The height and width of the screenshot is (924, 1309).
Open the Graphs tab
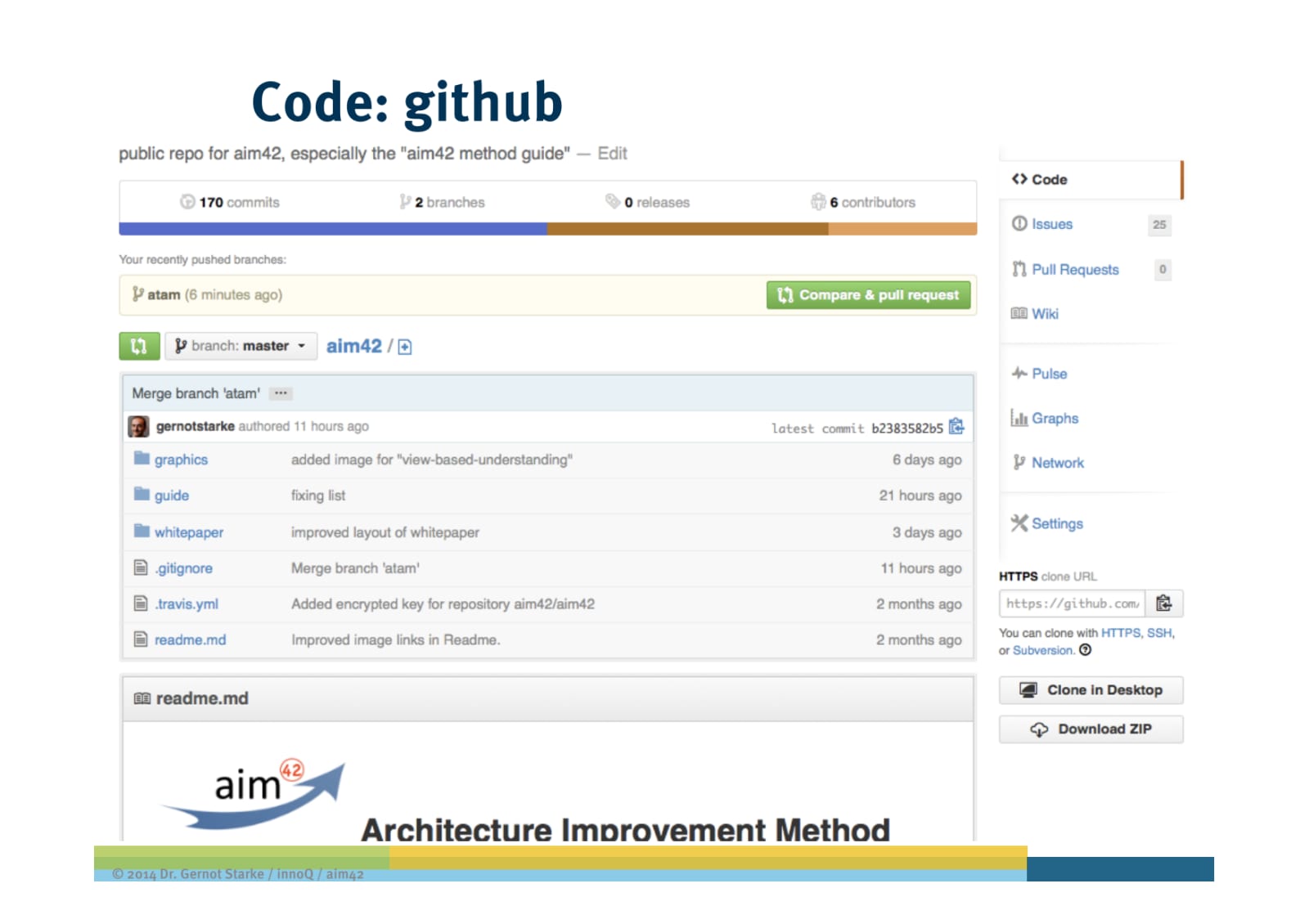(1046, 418)
